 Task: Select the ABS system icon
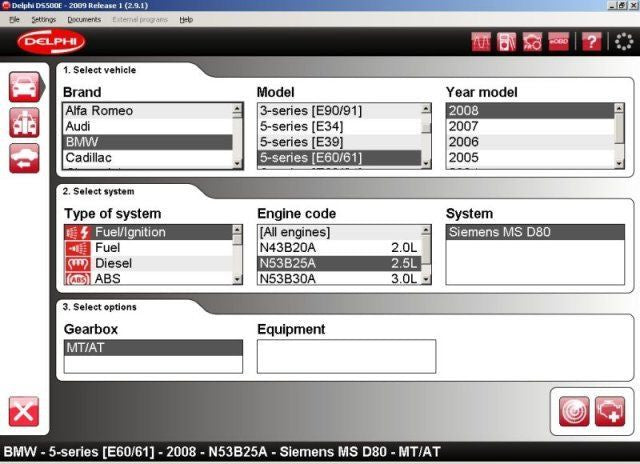[78, 279]
